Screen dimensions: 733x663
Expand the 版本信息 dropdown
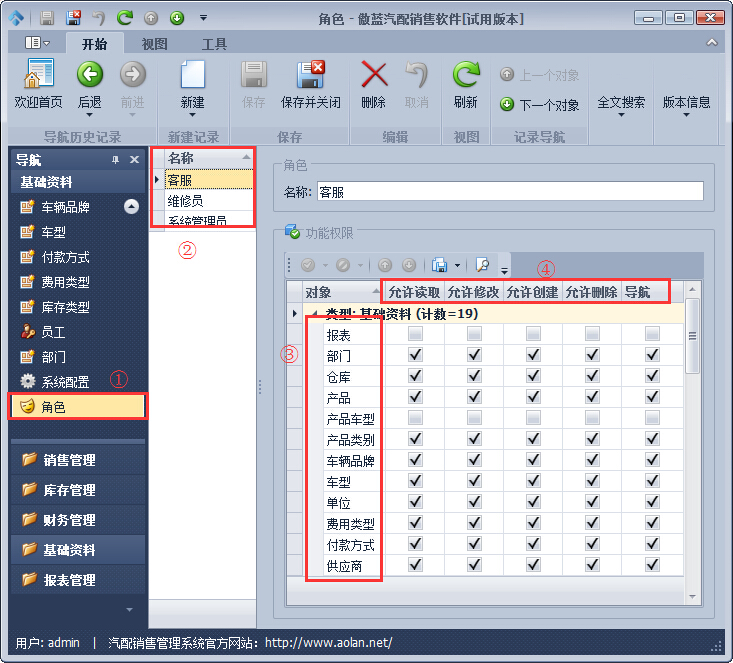(x=686, y=104)
